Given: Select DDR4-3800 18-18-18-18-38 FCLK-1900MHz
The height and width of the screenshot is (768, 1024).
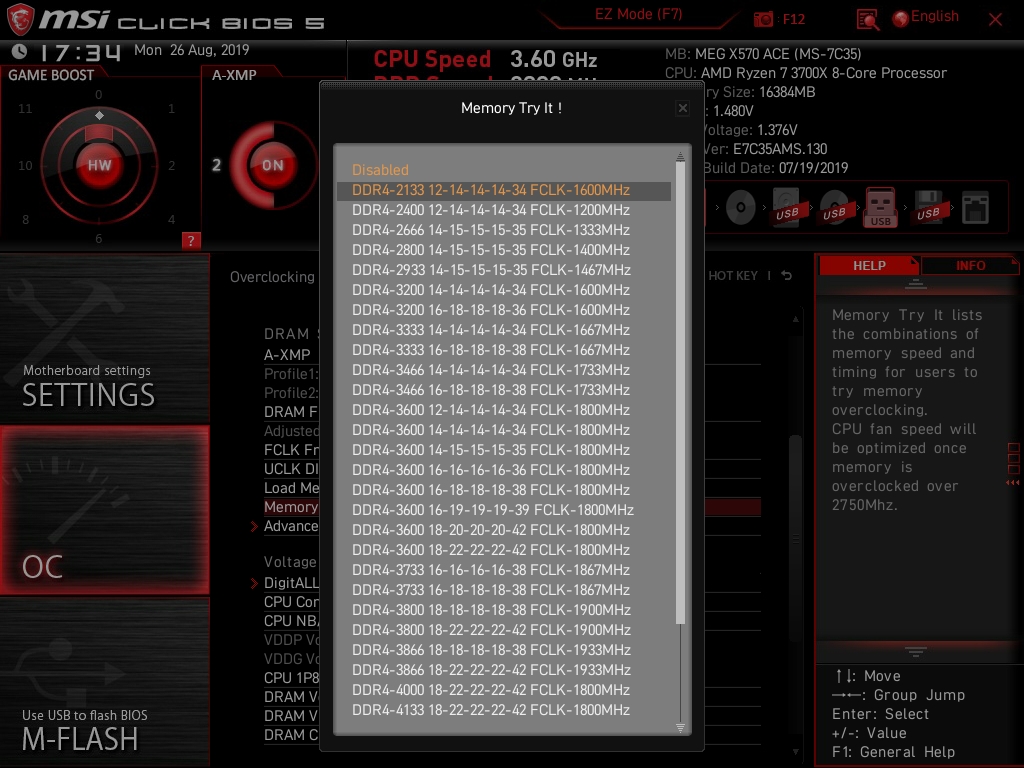Looking at the screenshot, I should click(x=504, y=610).
